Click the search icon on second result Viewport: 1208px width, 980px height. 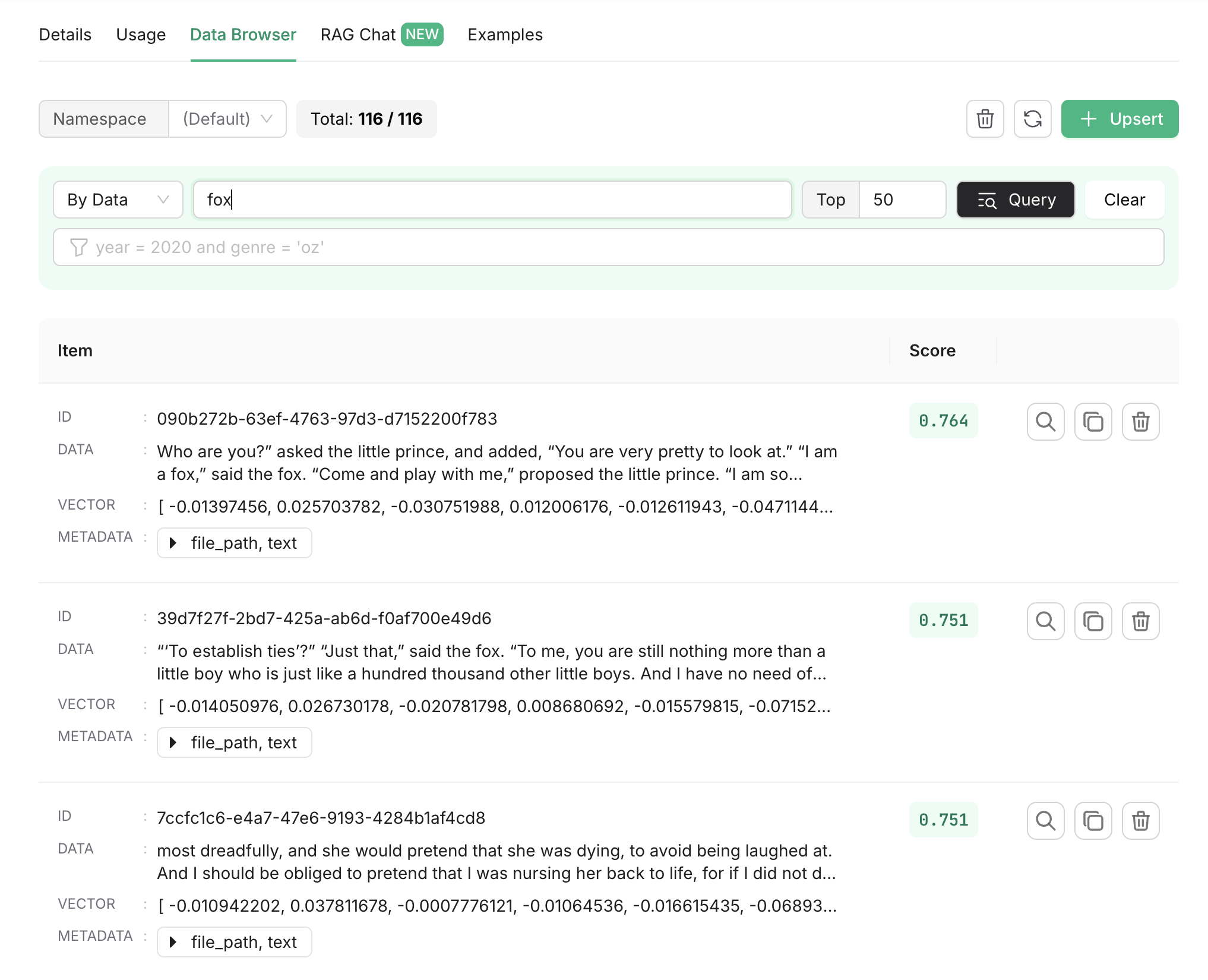(1045, 620)
